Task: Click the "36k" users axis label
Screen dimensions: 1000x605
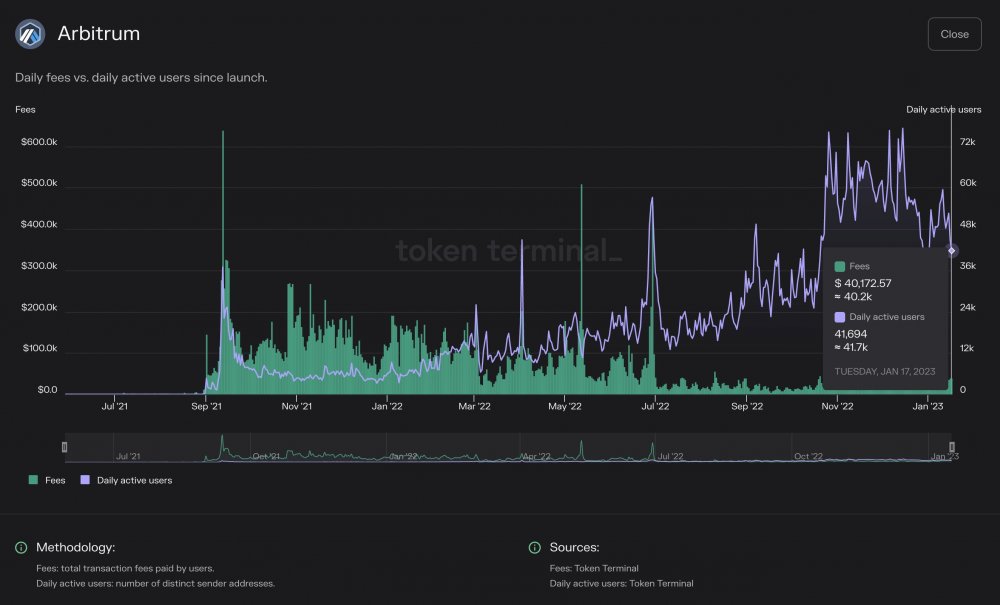Action: [968, 266]
